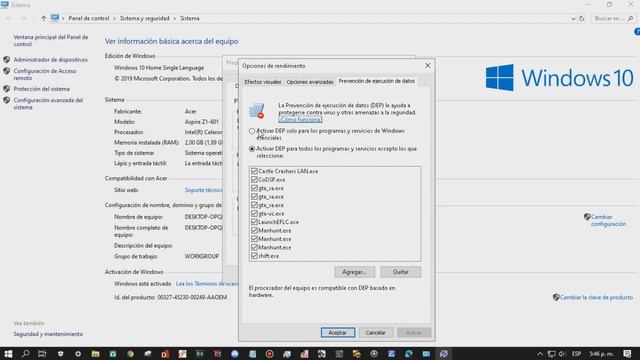Click the shield icon beside Configuración de Acceso remoto
The width and height of the screenshot is (640, 360).
7,71
